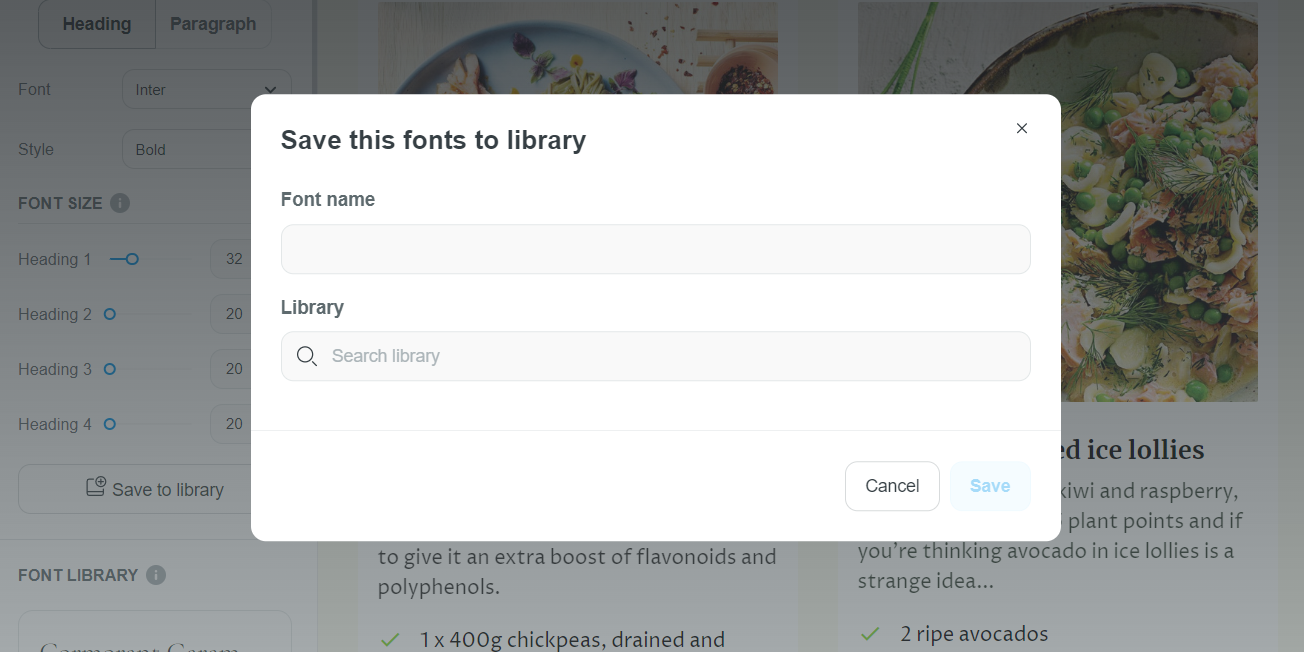
Task: Cancel saving the fonts
Action: click(x=892, y=486)
